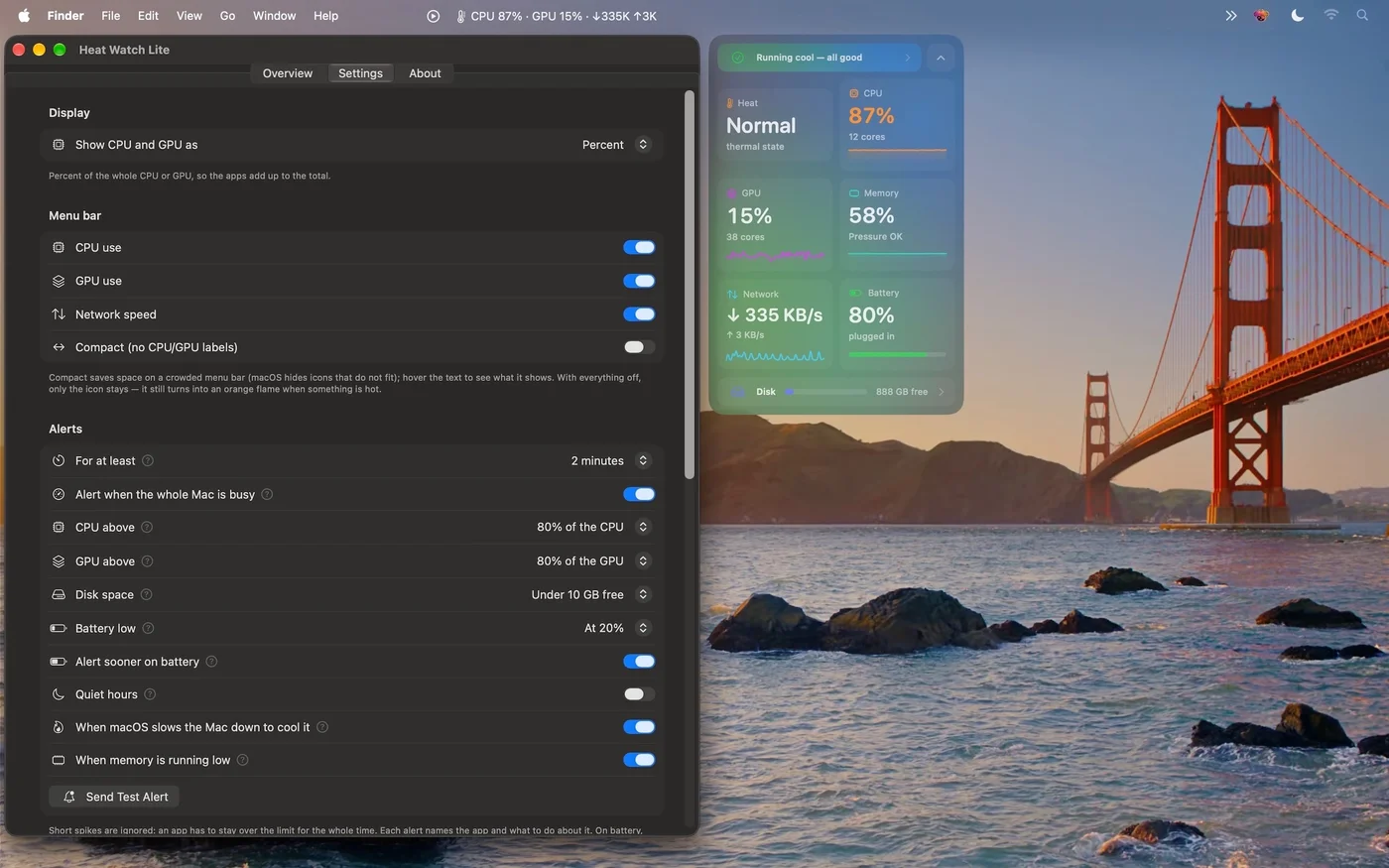
Task: Click help icon for memory running low
Action: pos(243,760)
